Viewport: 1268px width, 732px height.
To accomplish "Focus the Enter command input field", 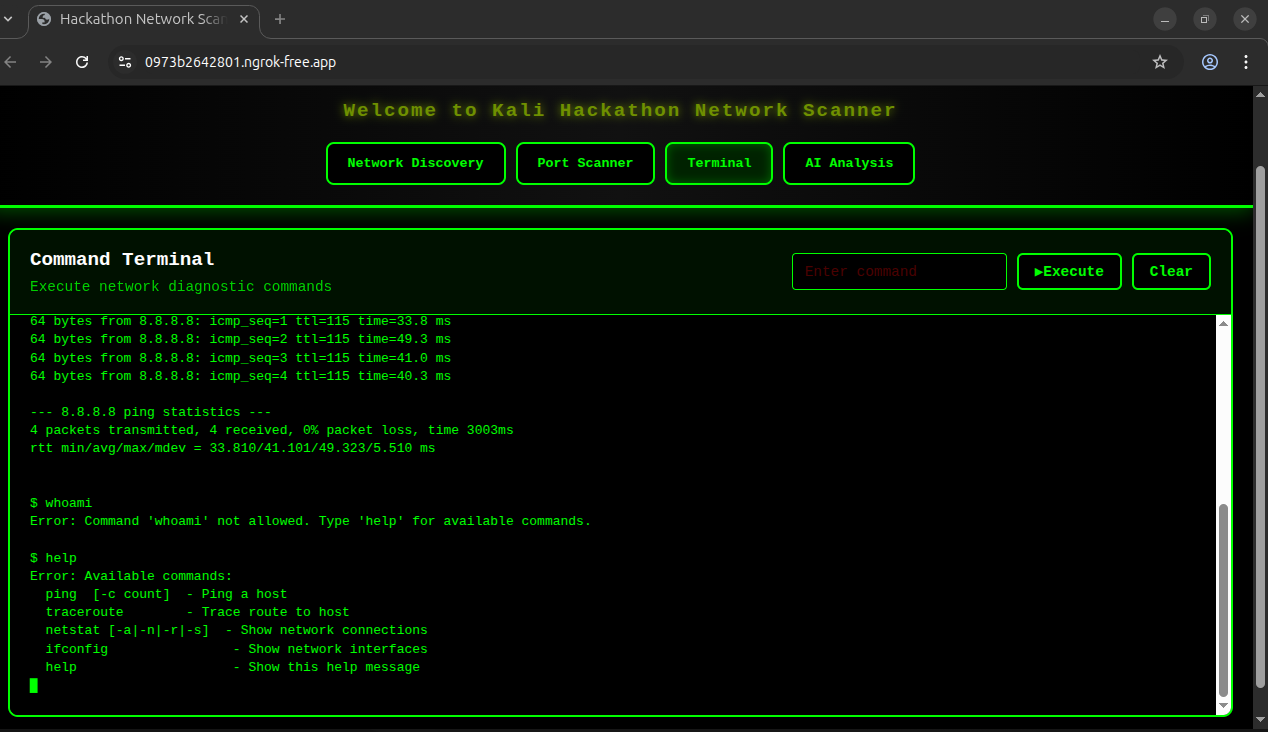I will (x=899, y=271).
